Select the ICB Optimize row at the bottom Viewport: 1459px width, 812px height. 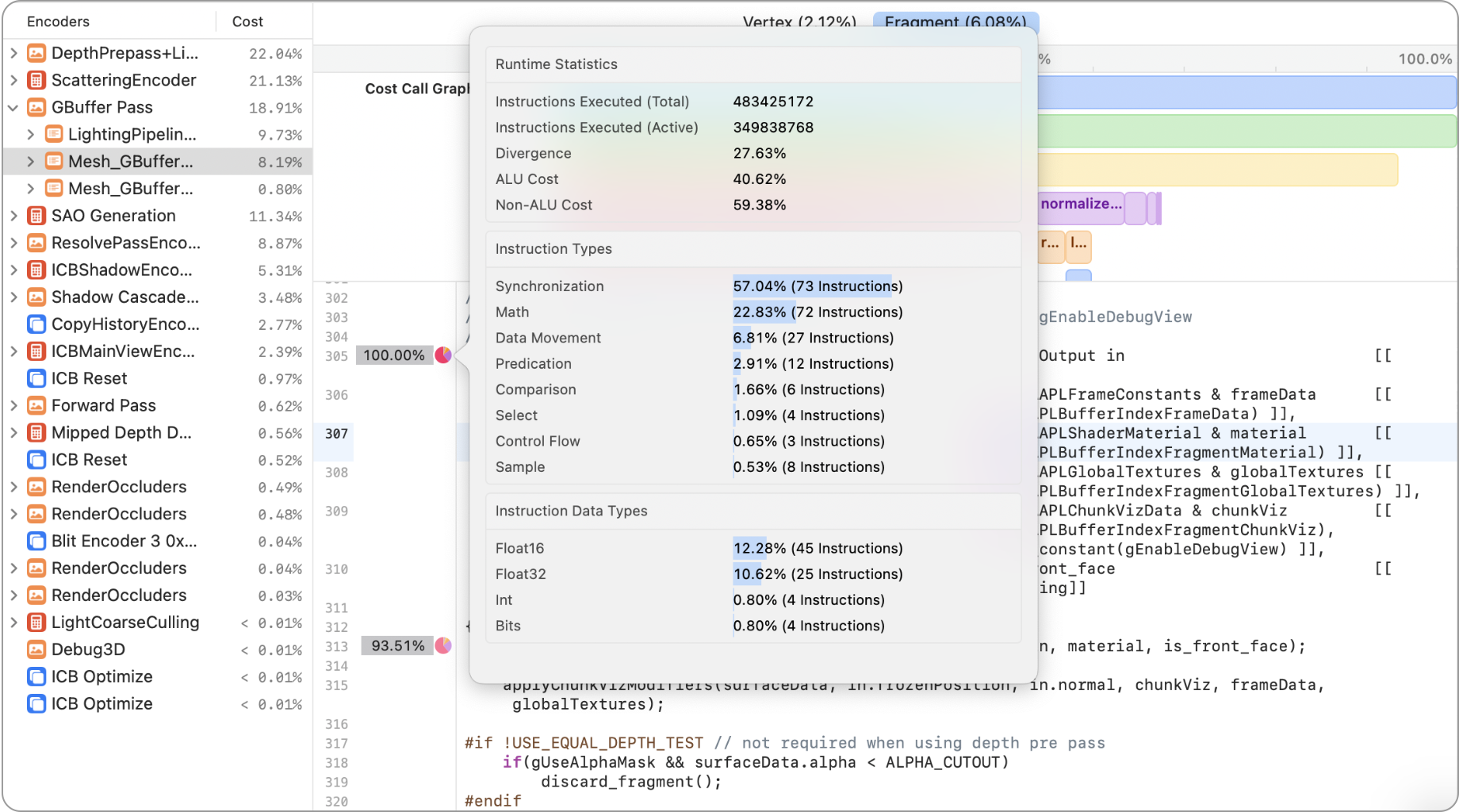click(x=101, y=703)
